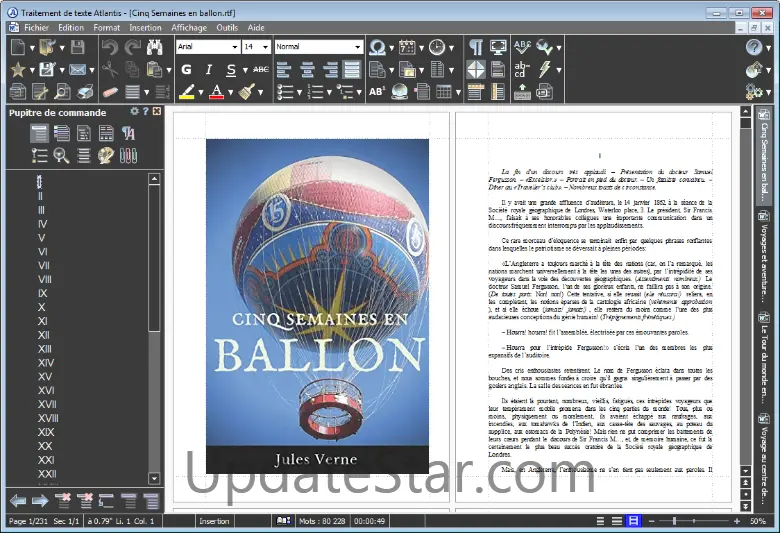Click the full screen monitor icon
780x533 pixels.
pyautogui.click(x=498, y=47)
